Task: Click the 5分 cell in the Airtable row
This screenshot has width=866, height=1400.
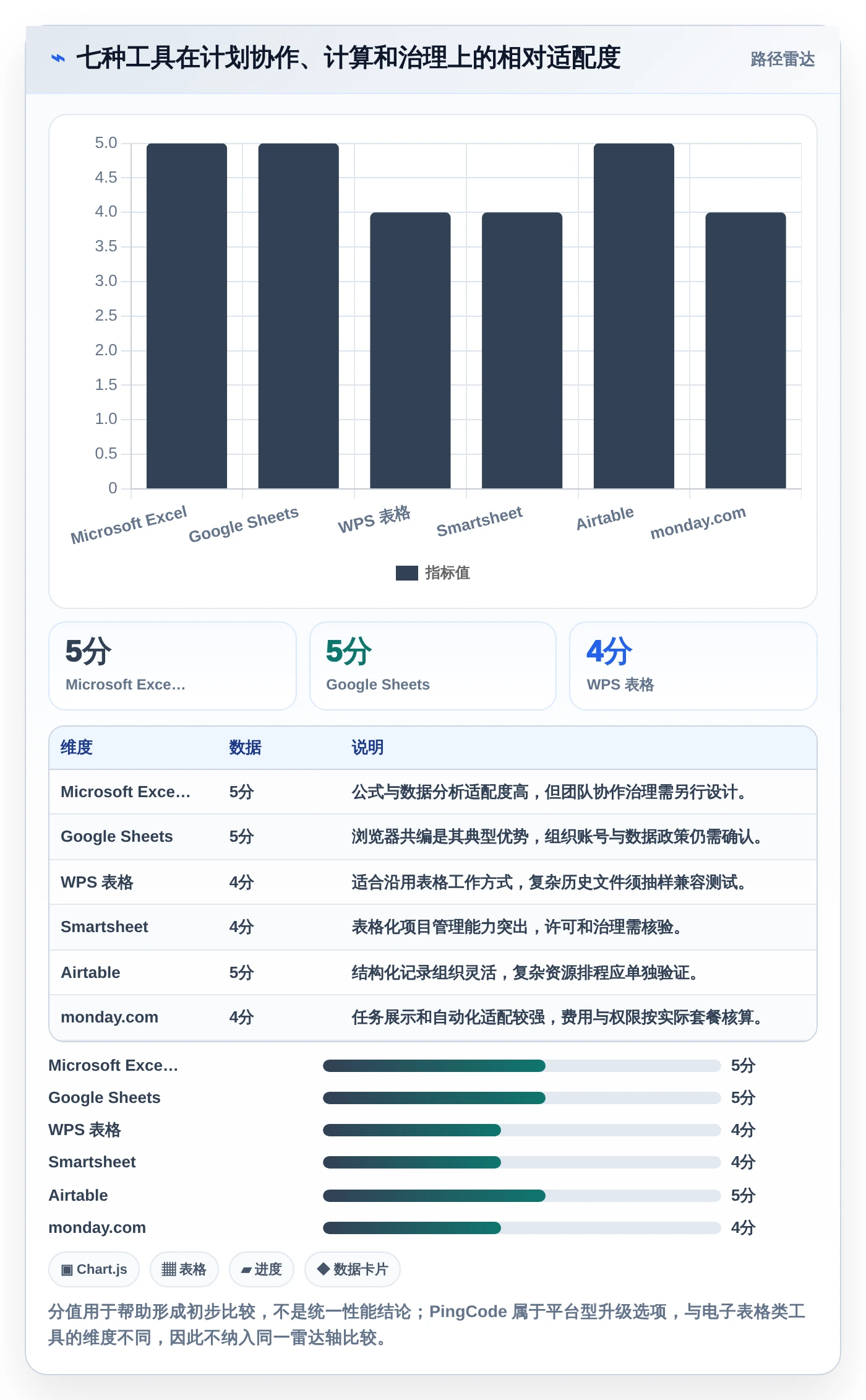Action: [242, 973]
